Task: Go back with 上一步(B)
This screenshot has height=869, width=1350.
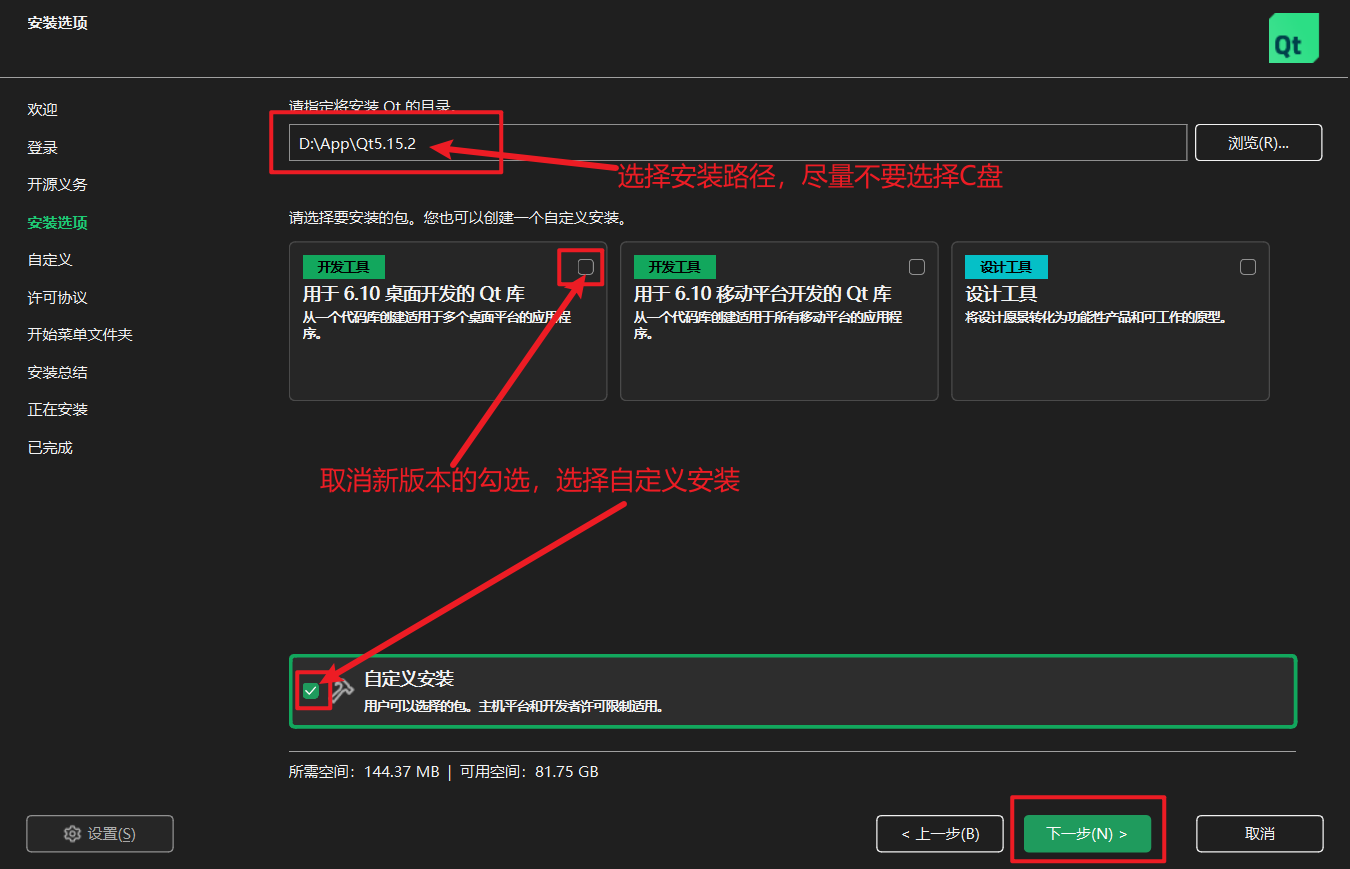Action: (940, 834)
